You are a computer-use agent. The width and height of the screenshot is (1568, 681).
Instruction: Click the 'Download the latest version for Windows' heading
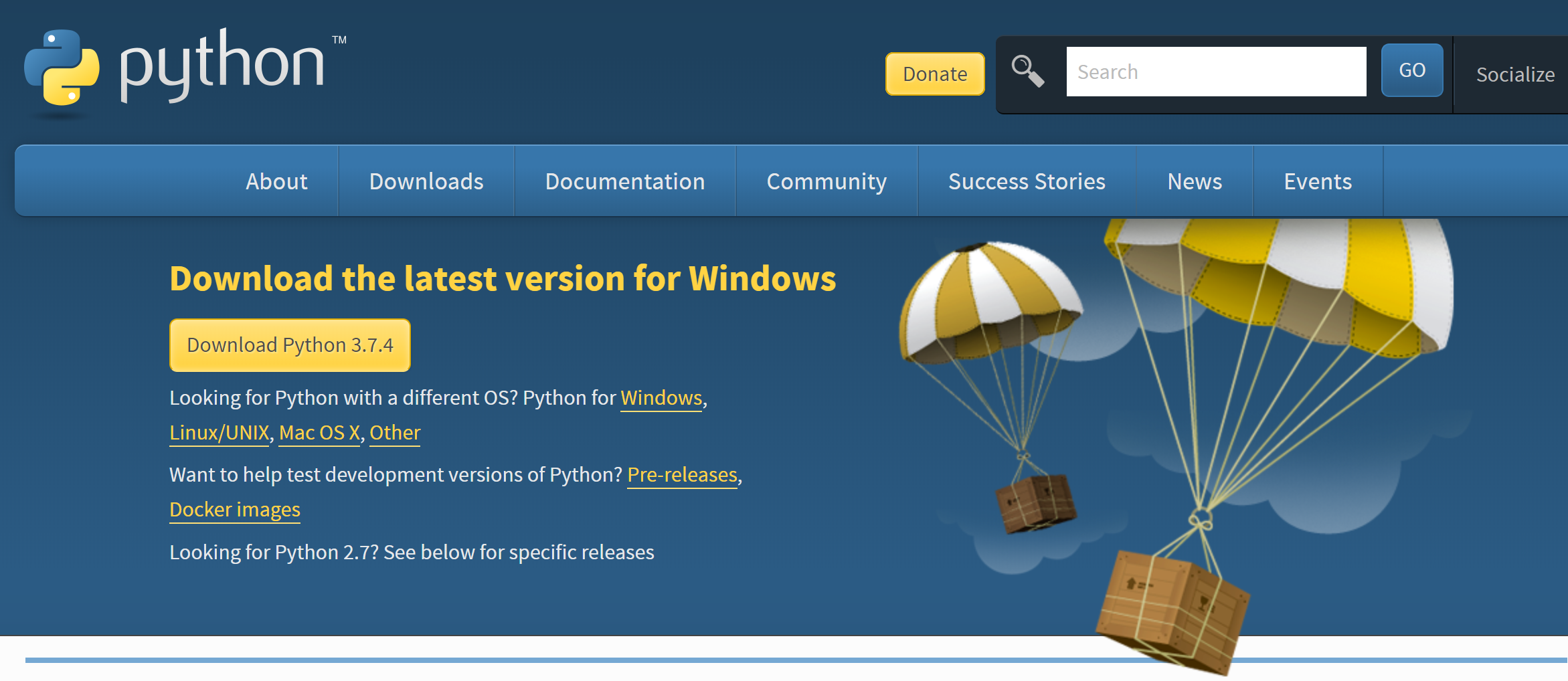[x=503, y=278]
